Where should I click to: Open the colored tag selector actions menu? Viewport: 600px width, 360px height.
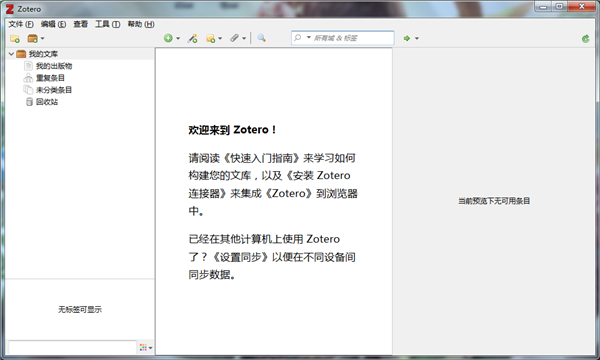click(x=146, y=347)
